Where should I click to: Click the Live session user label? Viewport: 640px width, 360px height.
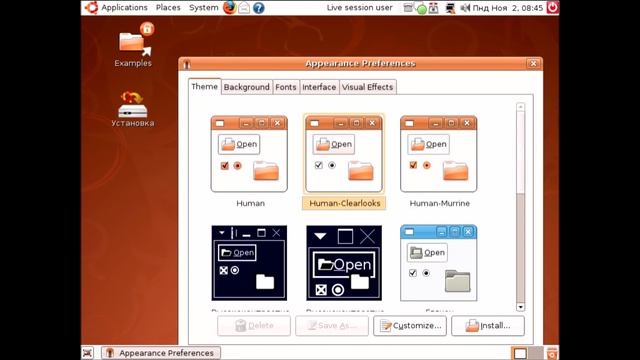[x=359, y=7]
